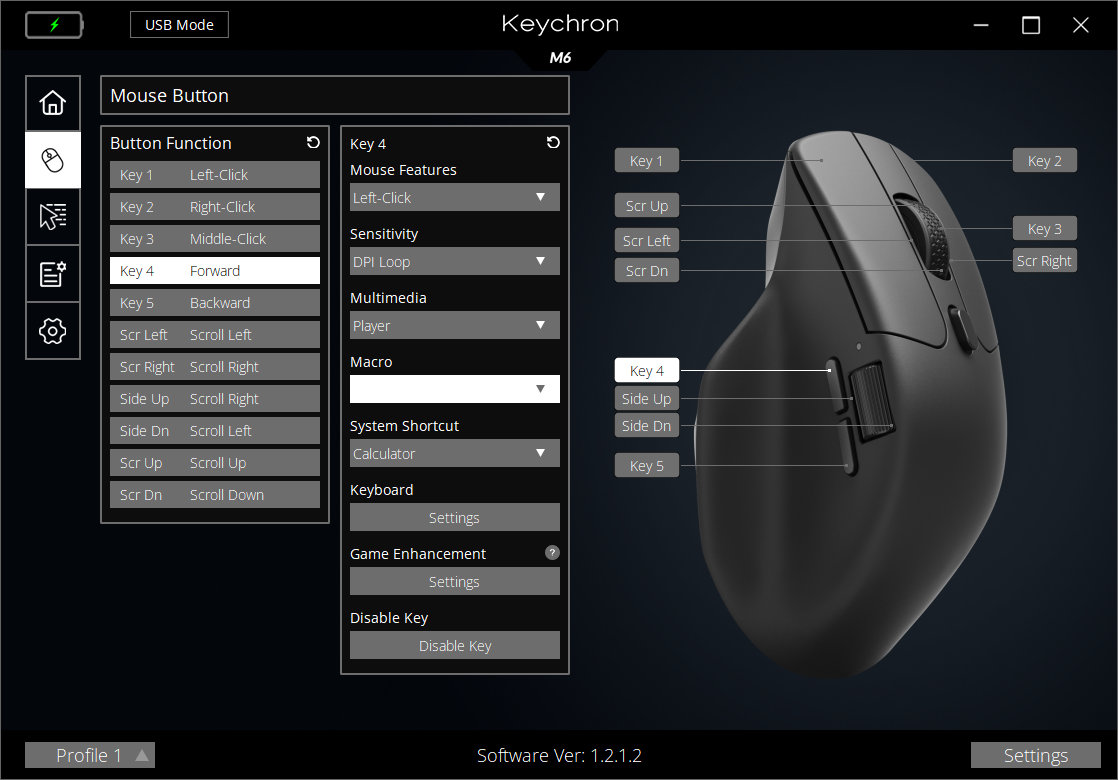Expand the Mouse Features Left-Click dropdown
Viewport: 1118px width, 780px height.
(x=454, y=198)
